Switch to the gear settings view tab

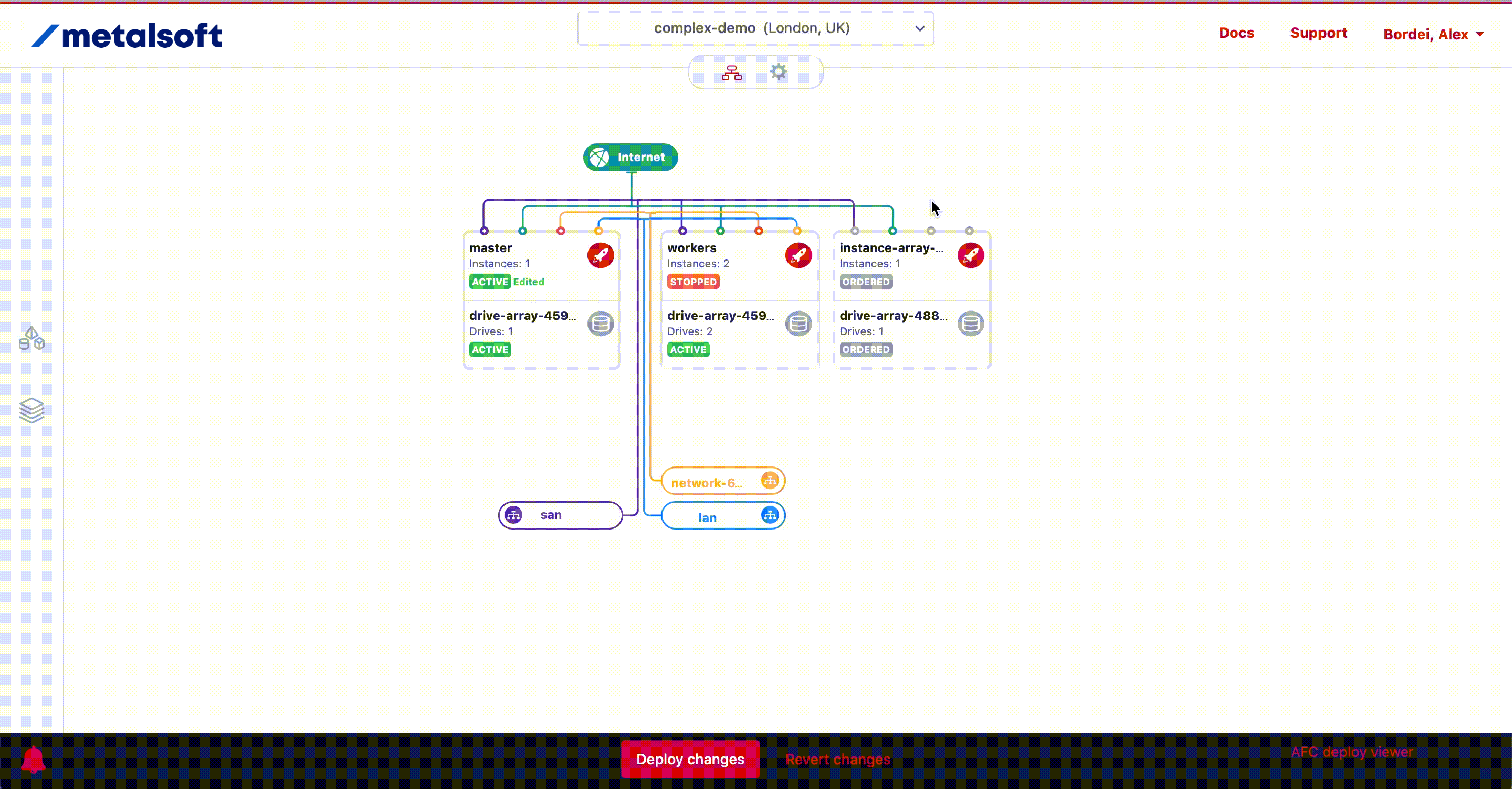pyautogui.click(x=778, y=72)
